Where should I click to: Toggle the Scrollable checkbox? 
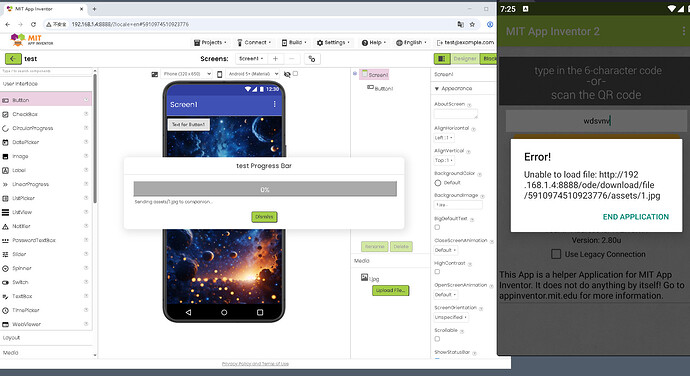437,339
